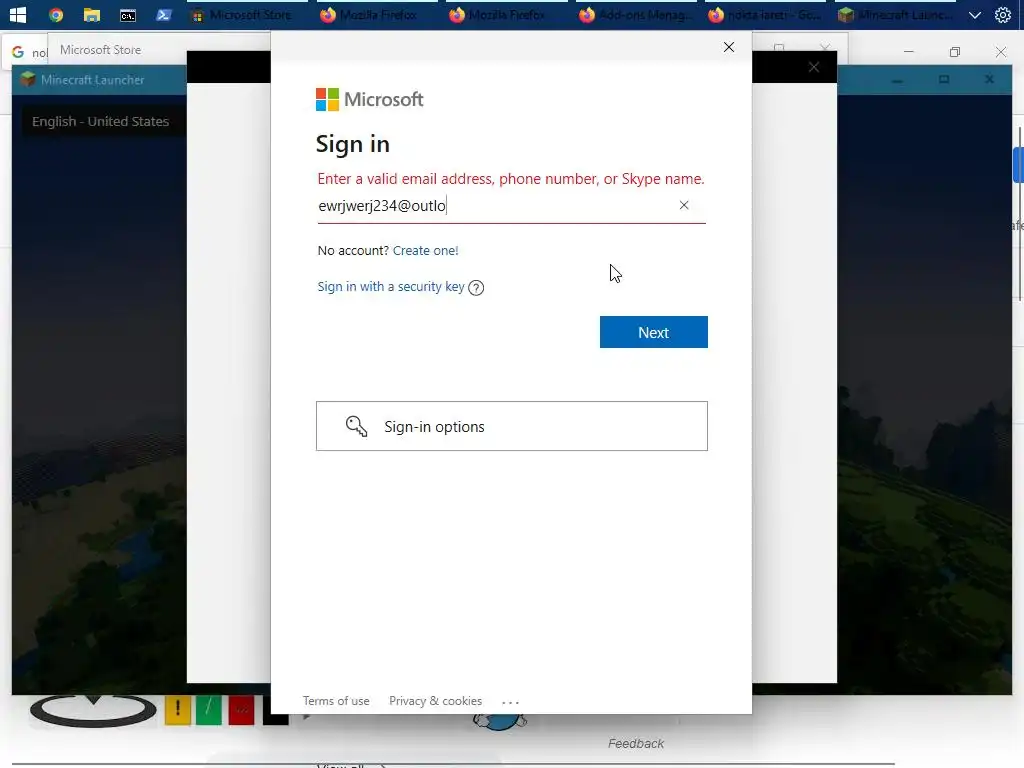Click the email address input field
1024x768 pixels.
click(x=511, y=206)
